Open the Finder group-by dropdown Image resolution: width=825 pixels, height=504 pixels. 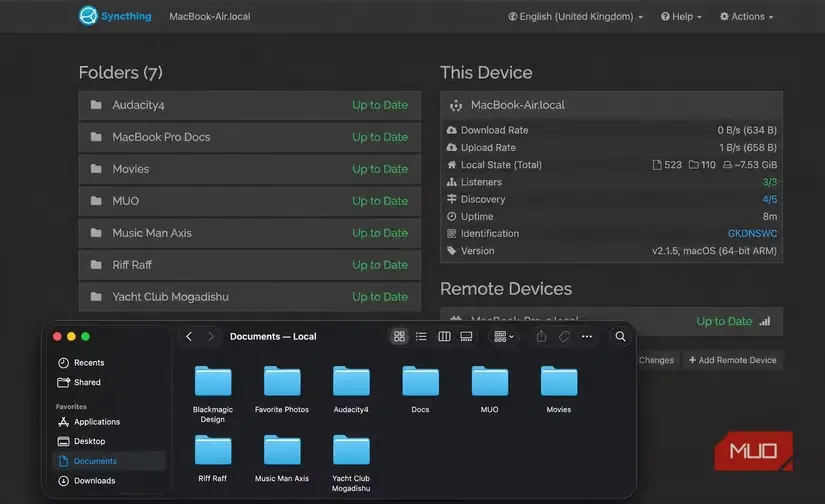coord(504,336)
